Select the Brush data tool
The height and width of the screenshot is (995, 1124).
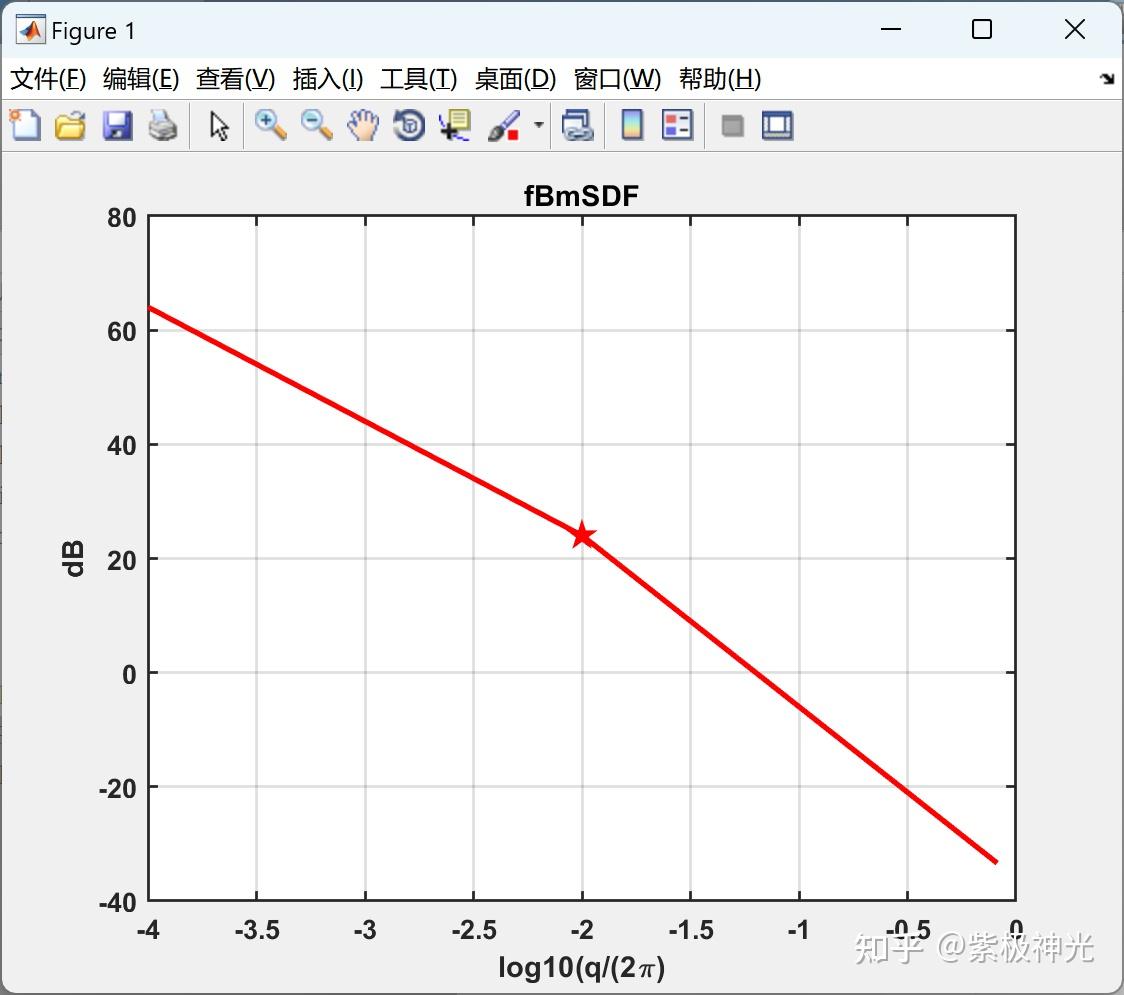click(x=504, y=126)
